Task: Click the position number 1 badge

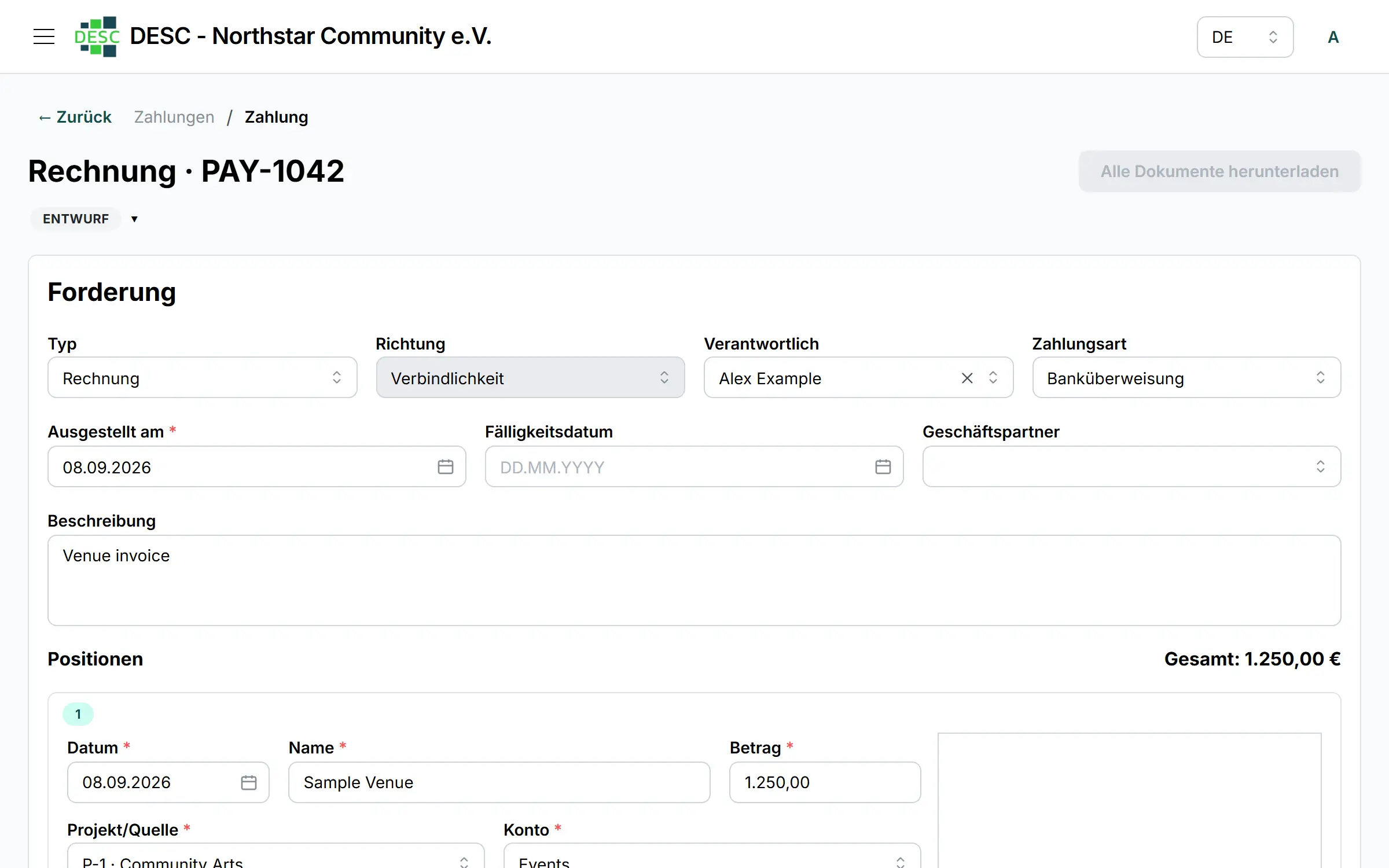Action: click(x=78, y=714)
